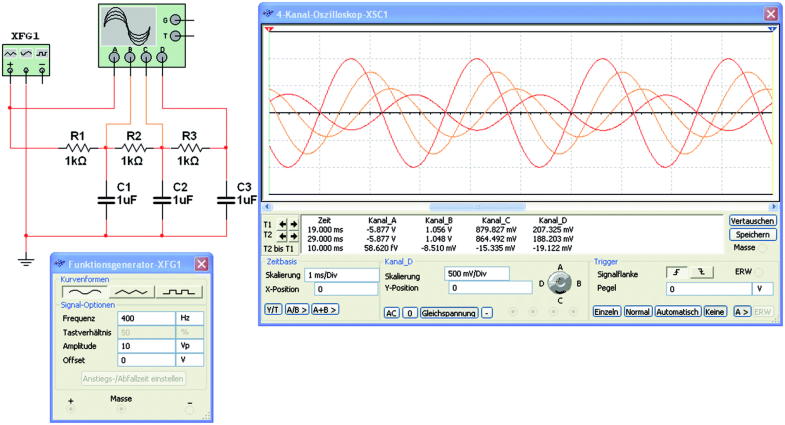Select capacitor C3 in the circuit
785x425 pixels.
click(x=226, y=200)
